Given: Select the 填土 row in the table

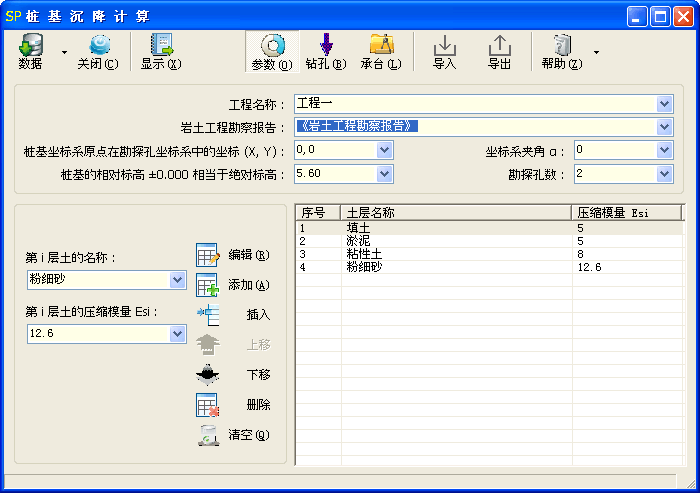Looking at the screenshot, I should tap(490, 228).
